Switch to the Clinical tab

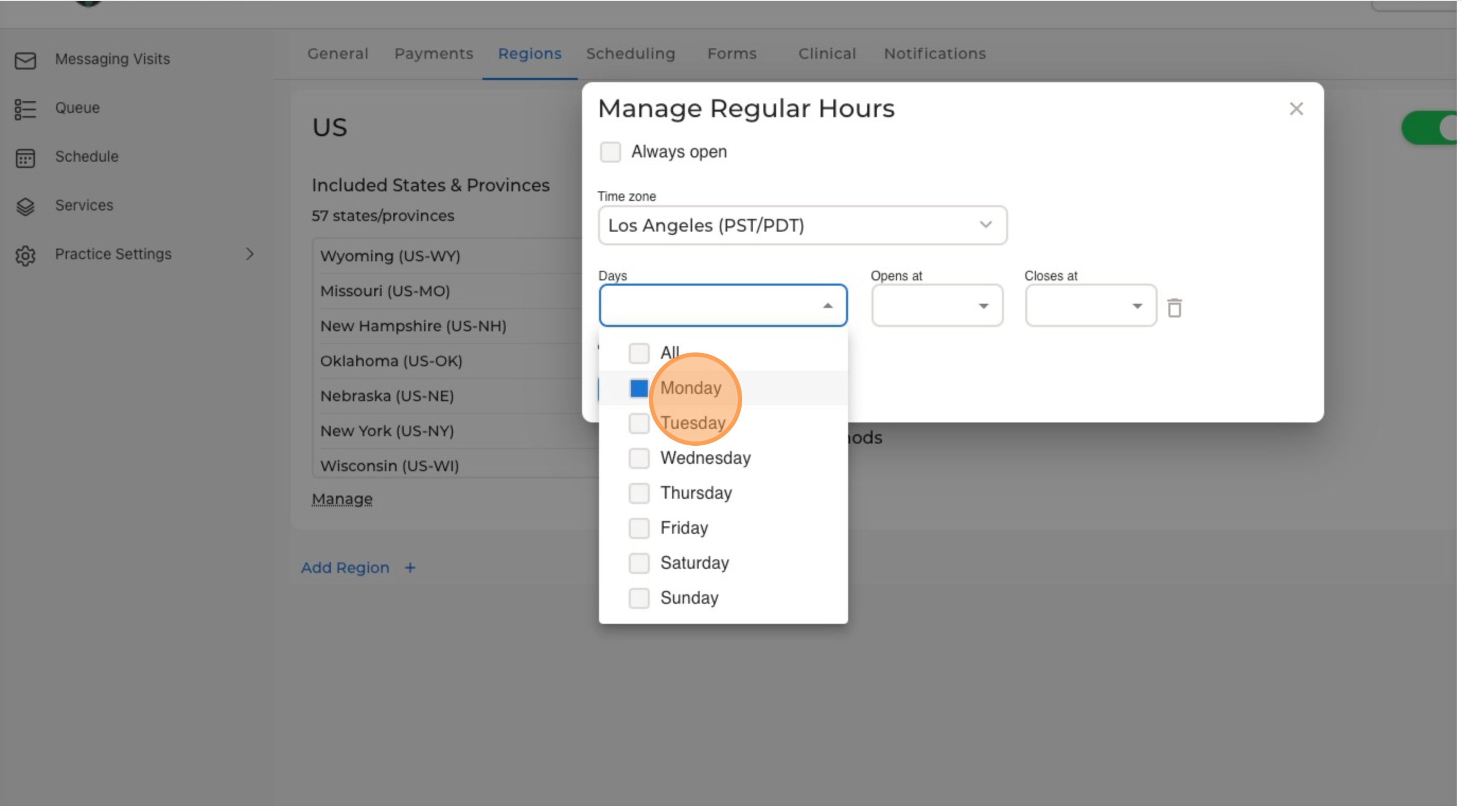click(x=826, y=54)
